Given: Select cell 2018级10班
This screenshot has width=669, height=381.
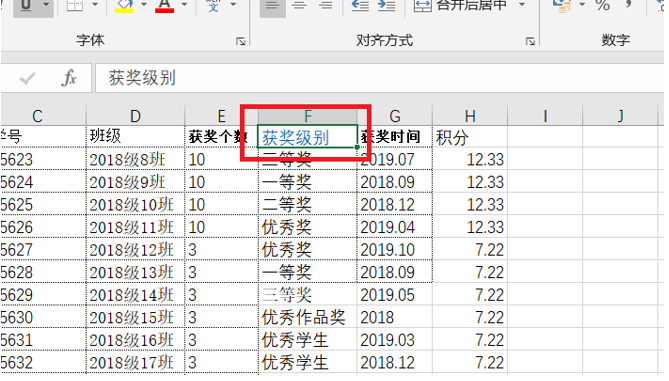Looking at the screenshot, I should (135, 204).
